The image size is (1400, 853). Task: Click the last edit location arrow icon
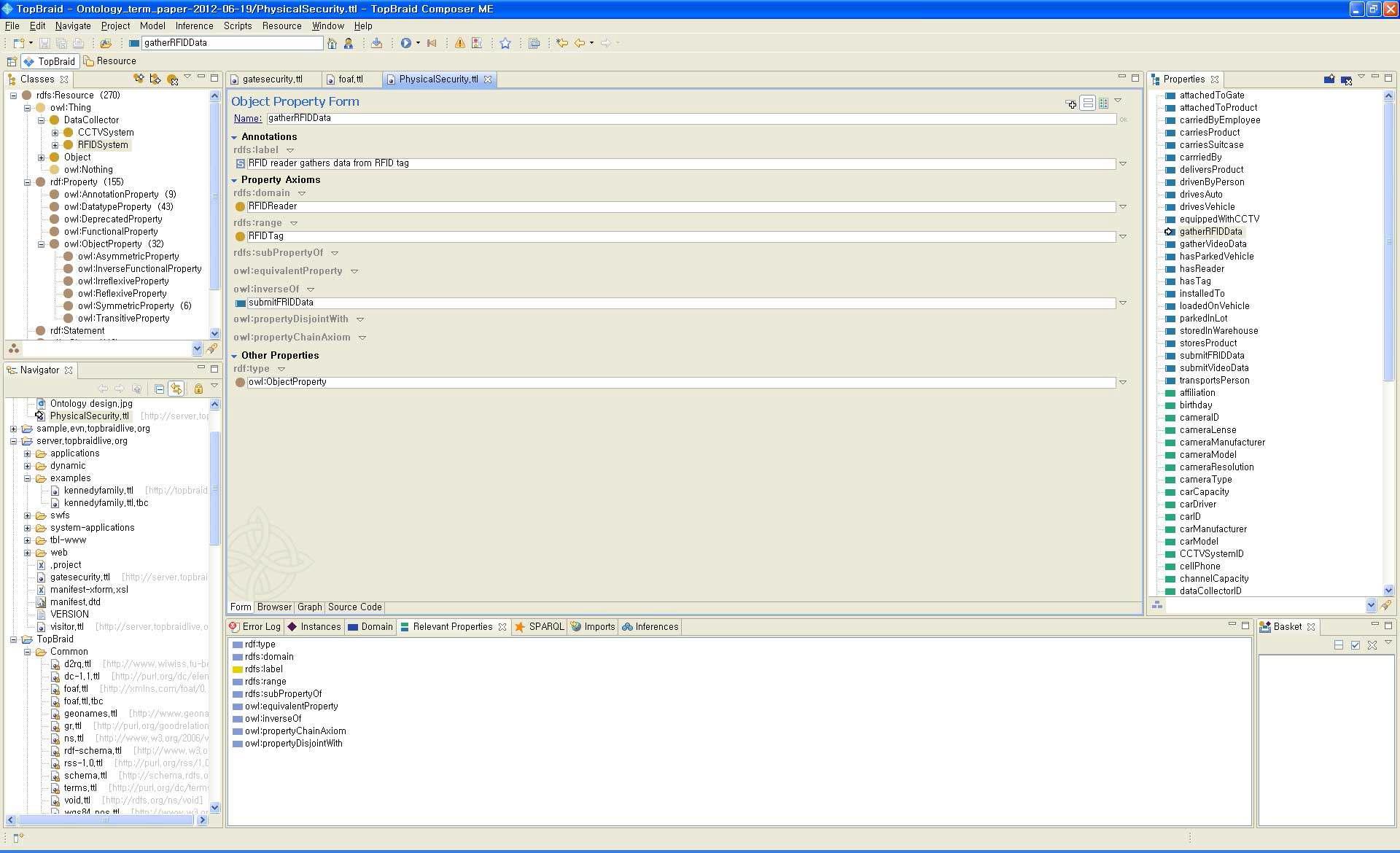point(562,43)
